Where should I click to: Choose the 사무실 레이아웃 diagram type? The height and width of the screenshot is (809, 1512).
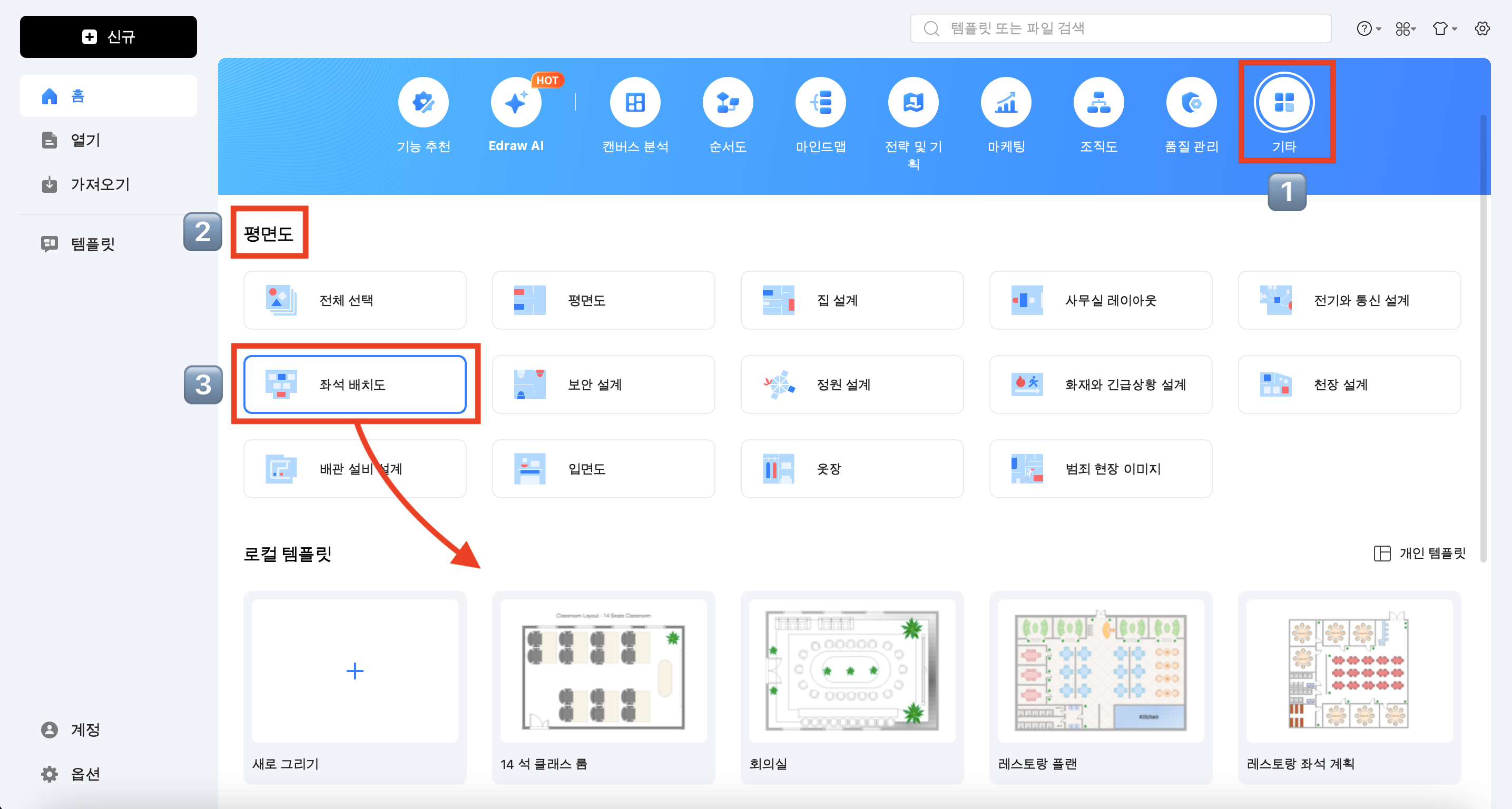(1101, 300)
